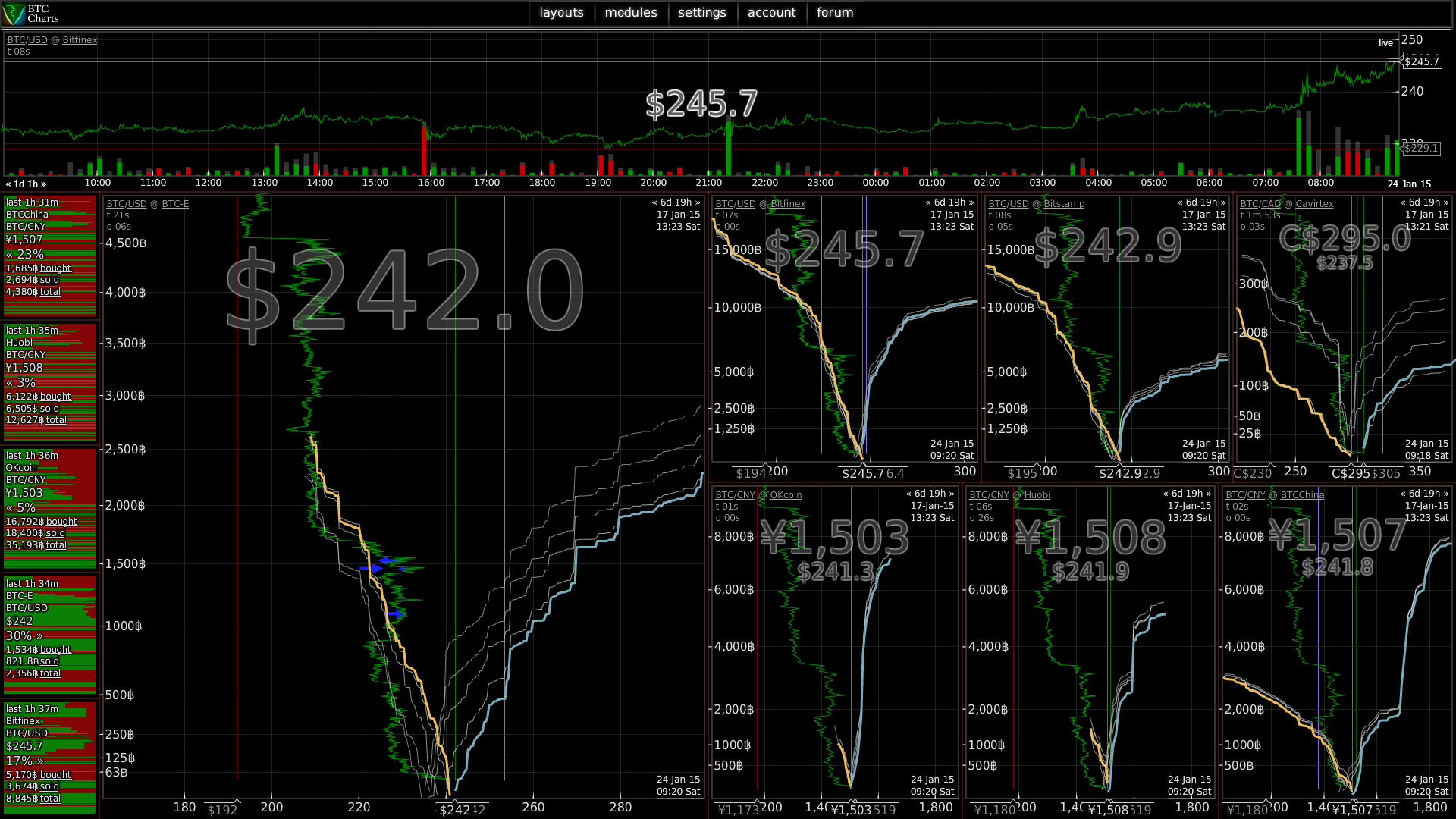Screen dimensions: 1456x819
Task: Click 'total' link in the OKcoin panel
Action: pos(56,545)
